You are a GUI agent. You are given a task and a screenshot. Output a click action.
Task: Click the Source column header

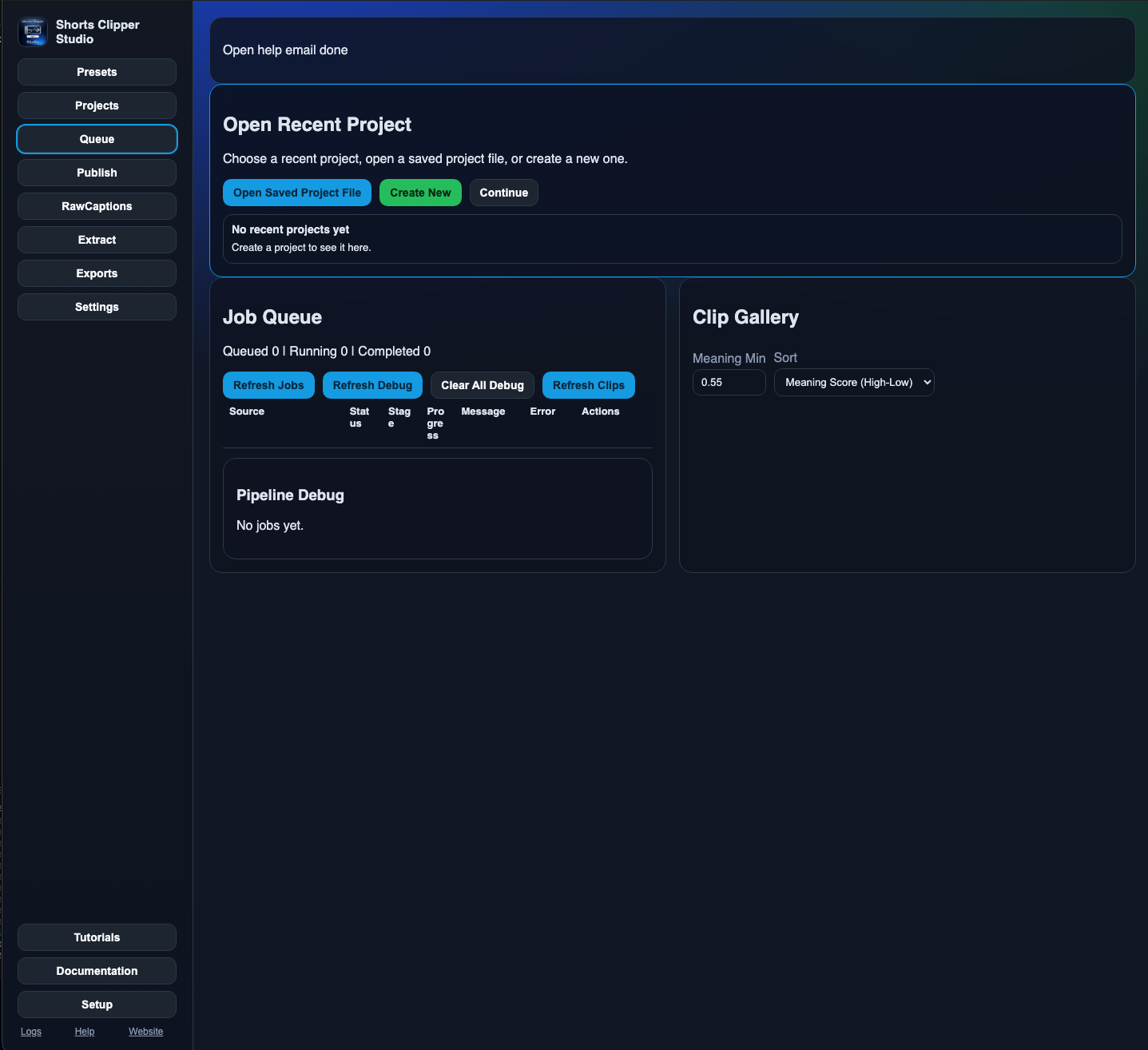(x=247, y=412)
